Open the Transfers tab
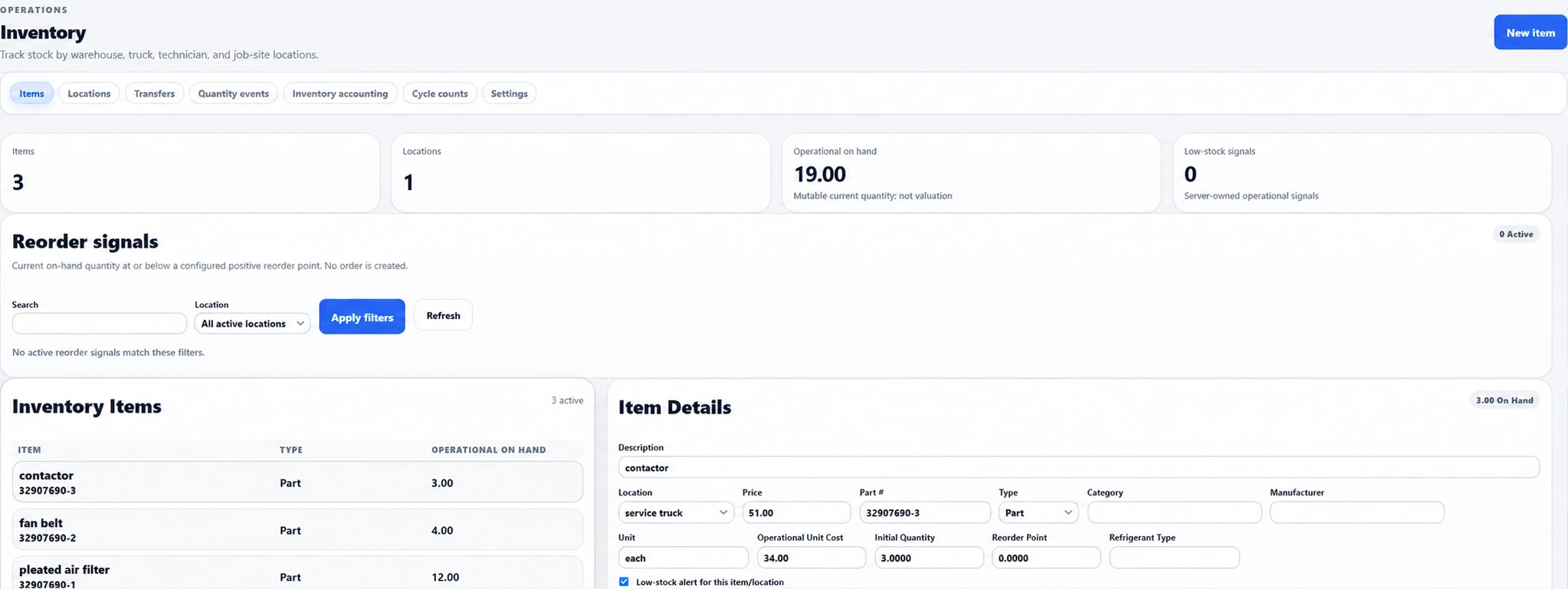The width and height of the screenshot is (1568, 589). click(x=154, y=93)
